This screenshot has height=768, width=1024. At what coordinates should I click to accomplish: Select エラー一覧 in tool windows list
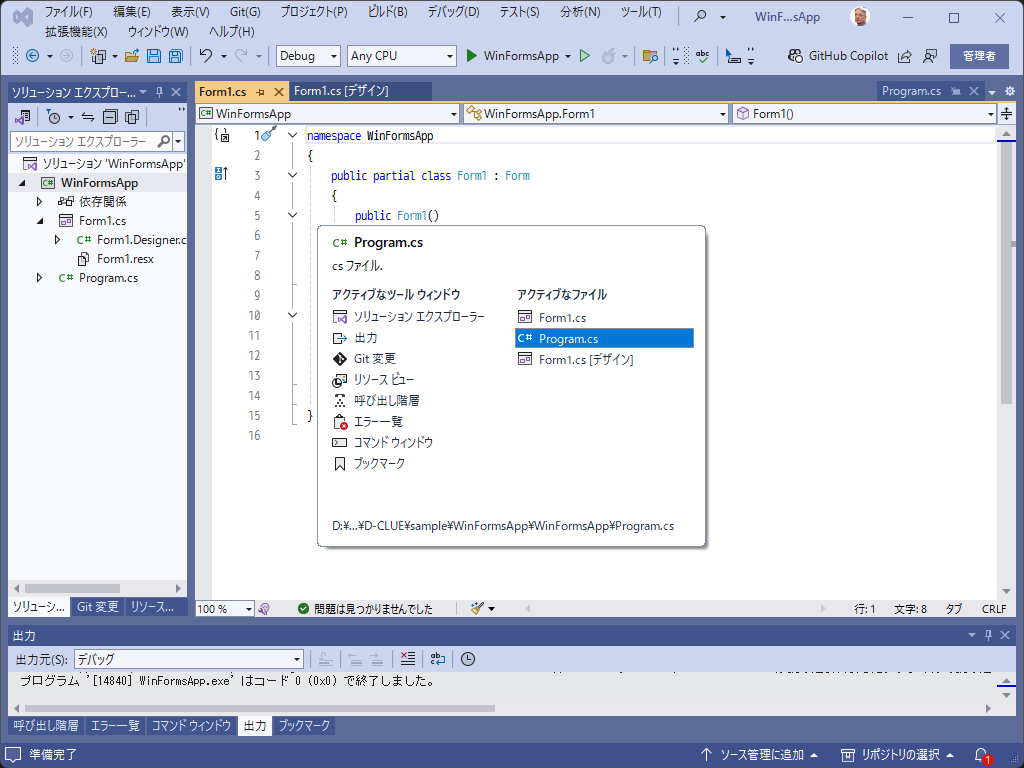[367, 421]
